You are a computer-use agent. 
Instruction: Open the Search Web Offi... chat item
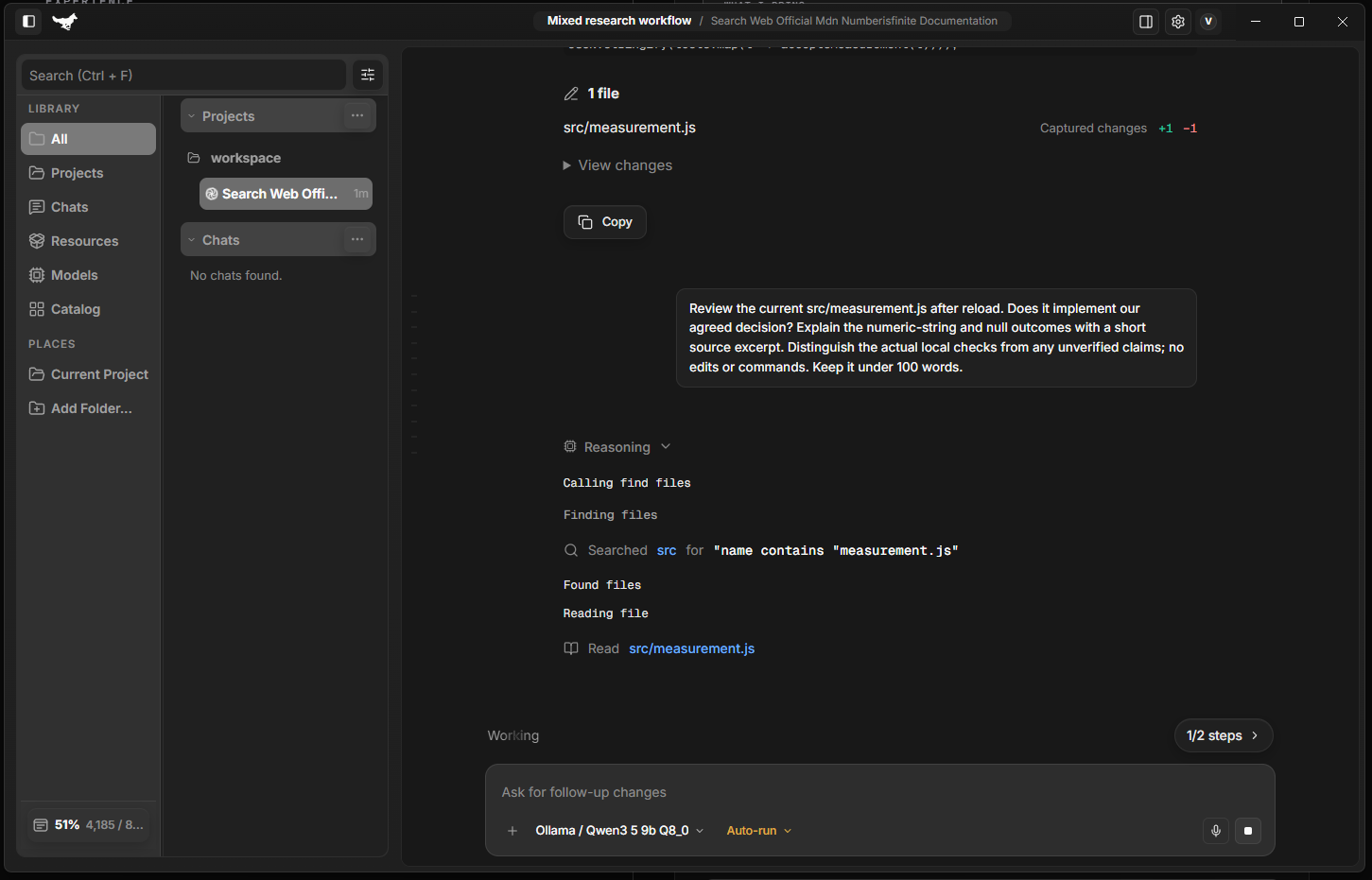point(286,194)
